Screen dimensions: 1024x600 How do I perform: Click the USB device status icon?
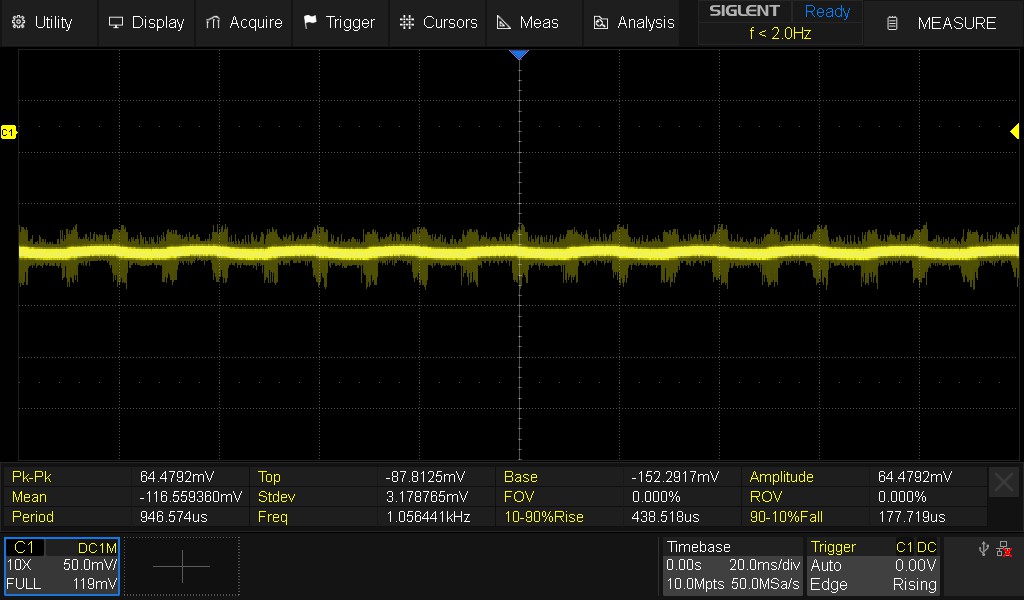(984, 548)
